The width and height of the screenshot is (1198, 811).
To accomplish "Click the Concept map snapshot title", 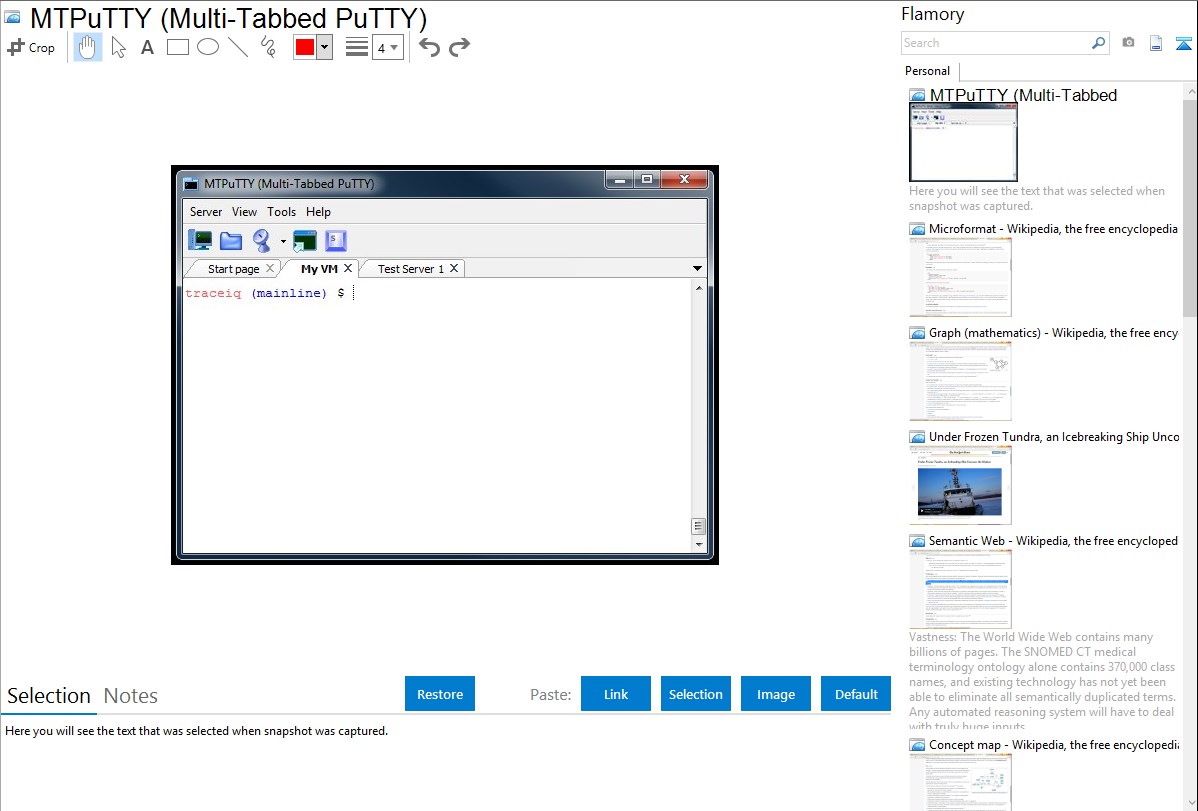I will coord(1054,744).
